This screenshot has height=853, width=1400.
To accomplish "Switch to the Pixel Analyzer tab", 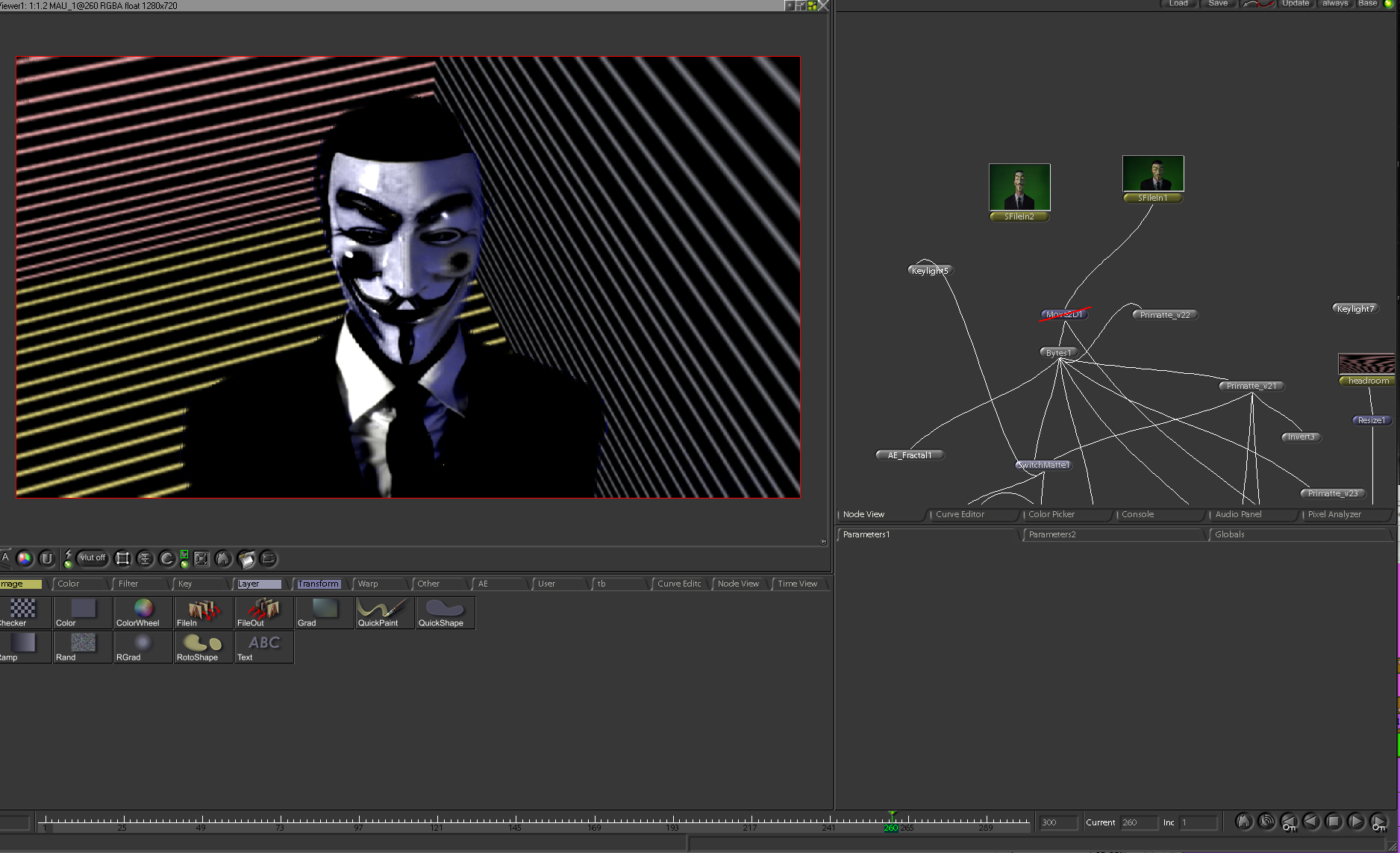I will 1346,514.
